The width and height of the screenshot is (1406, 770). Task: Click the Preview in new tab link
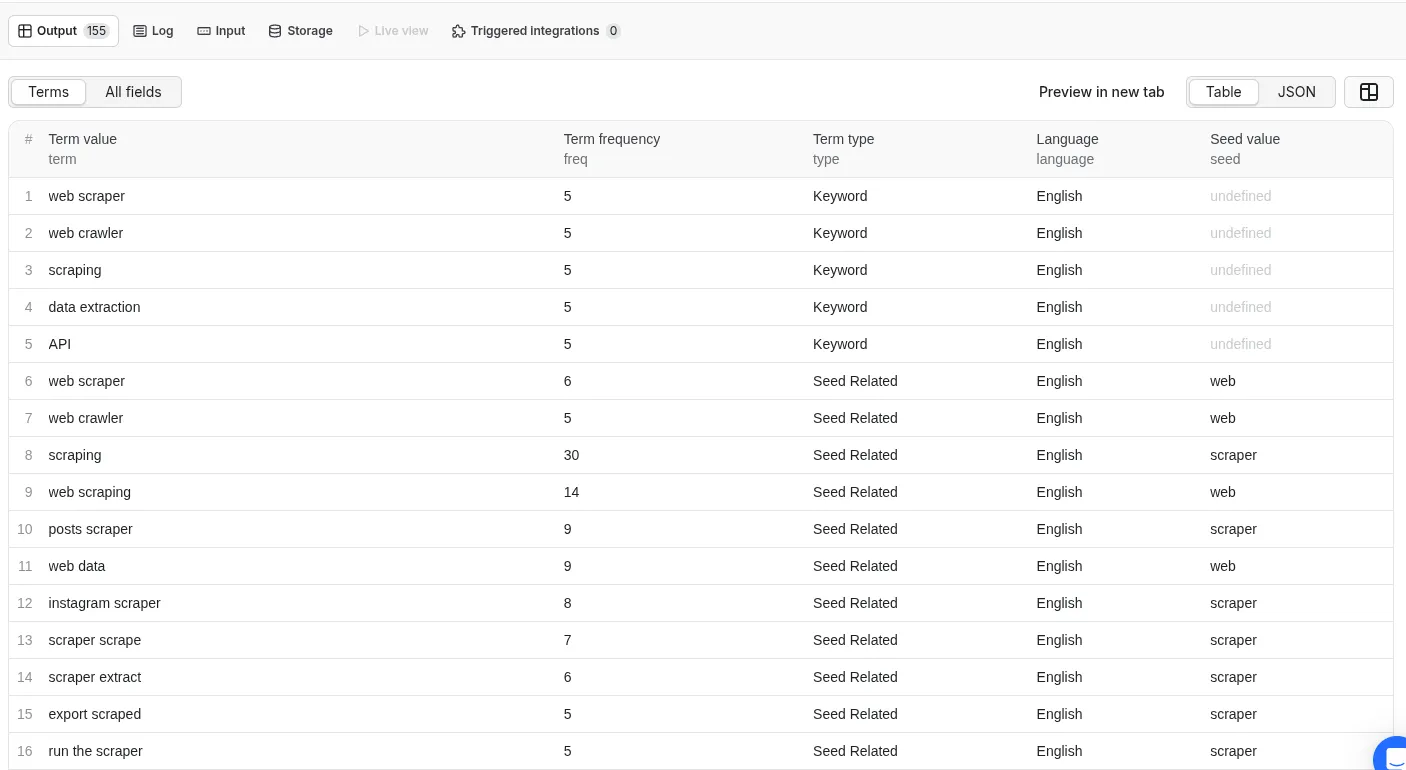[1101, 91]
